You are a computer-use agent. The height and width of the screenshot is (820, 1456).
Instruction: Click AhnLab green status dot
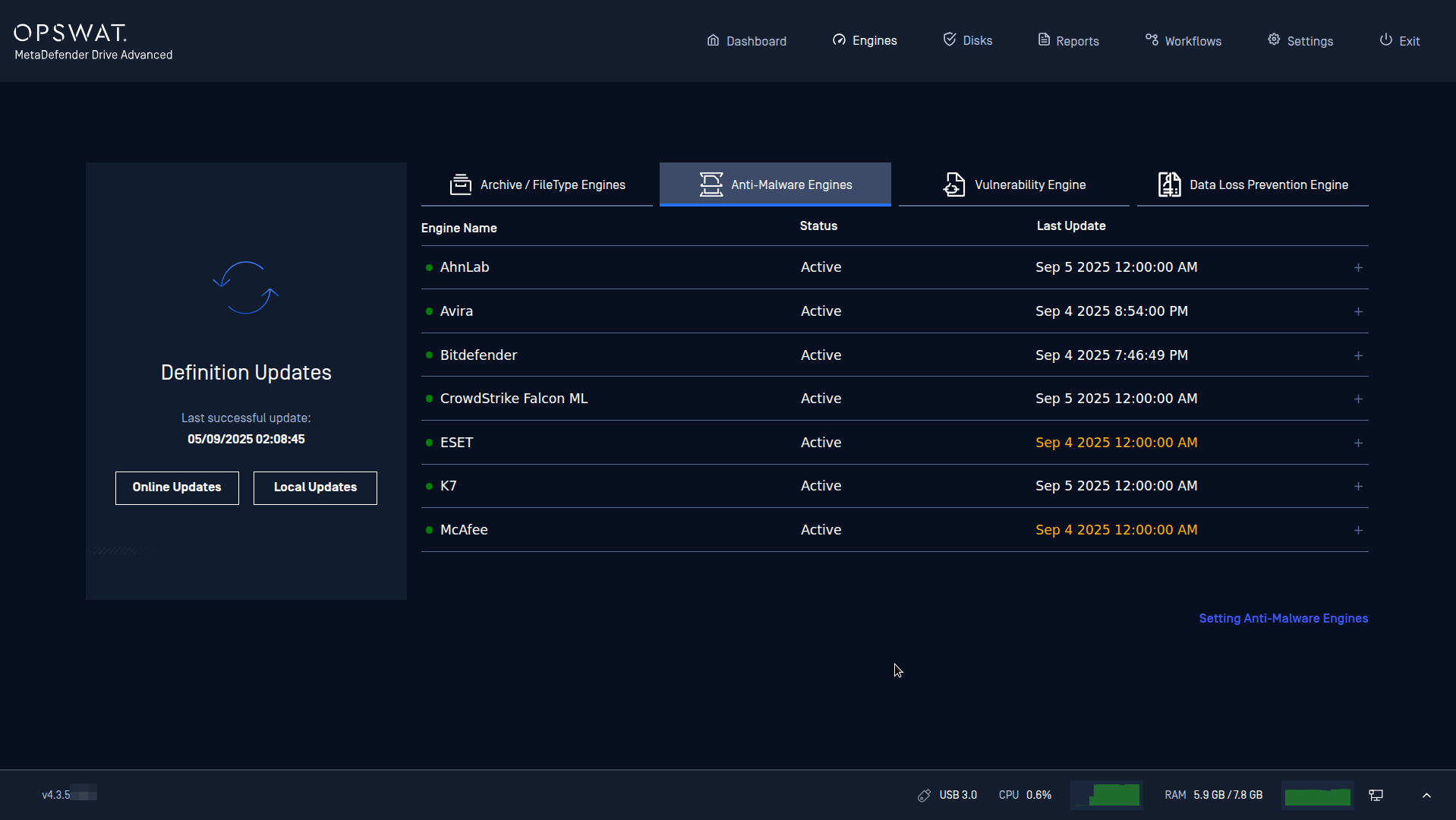(x=429, y=267)
